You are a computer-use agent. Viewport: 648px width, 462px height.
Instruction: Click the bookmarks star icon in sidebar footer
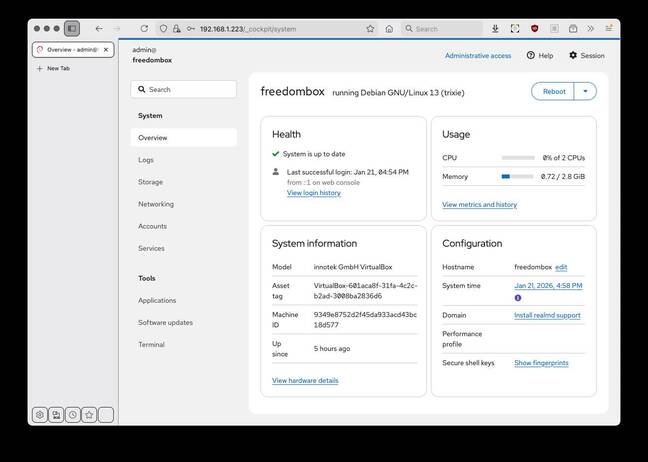(x=89, y=415)
